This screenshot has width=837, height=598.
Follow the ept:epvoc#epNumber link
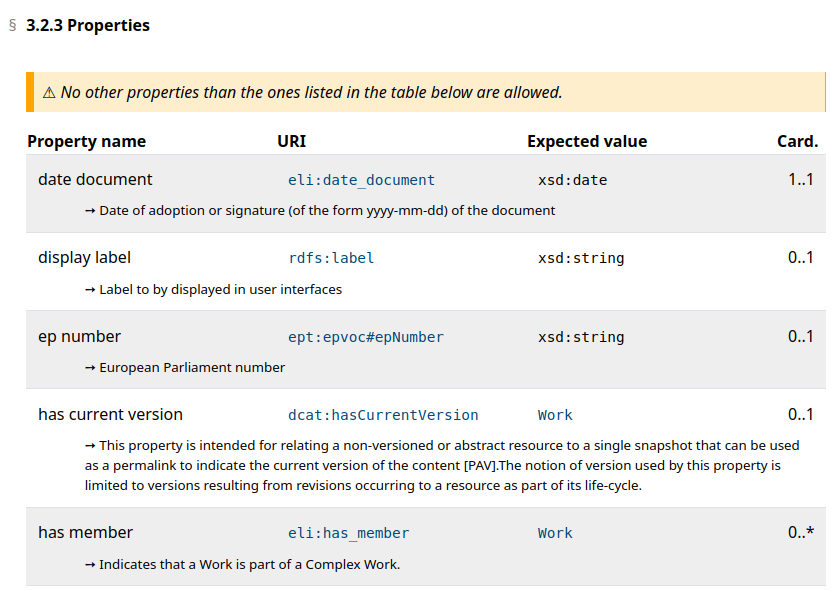click(365, 337)
